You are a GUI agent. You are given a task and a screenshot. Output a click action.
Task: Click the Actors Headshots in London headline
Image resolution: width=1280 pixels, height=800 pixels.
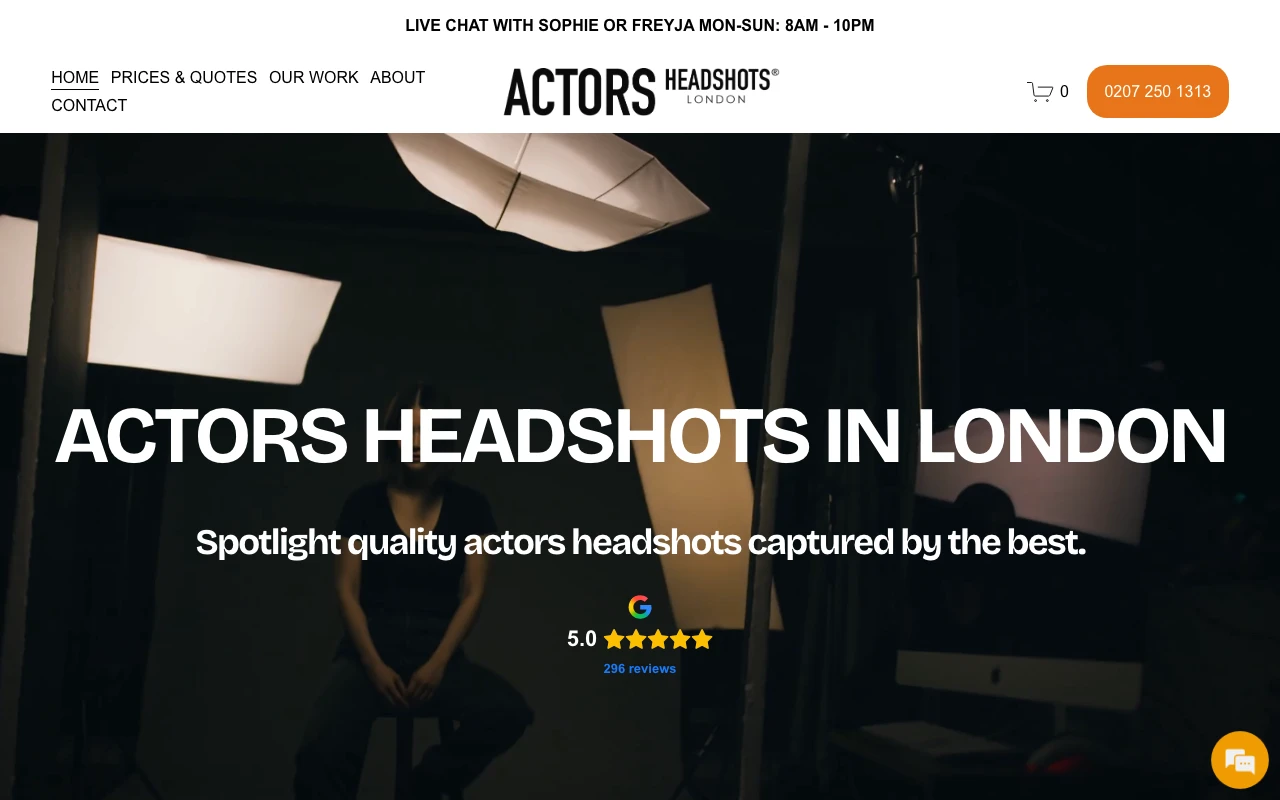click(640, 435)
